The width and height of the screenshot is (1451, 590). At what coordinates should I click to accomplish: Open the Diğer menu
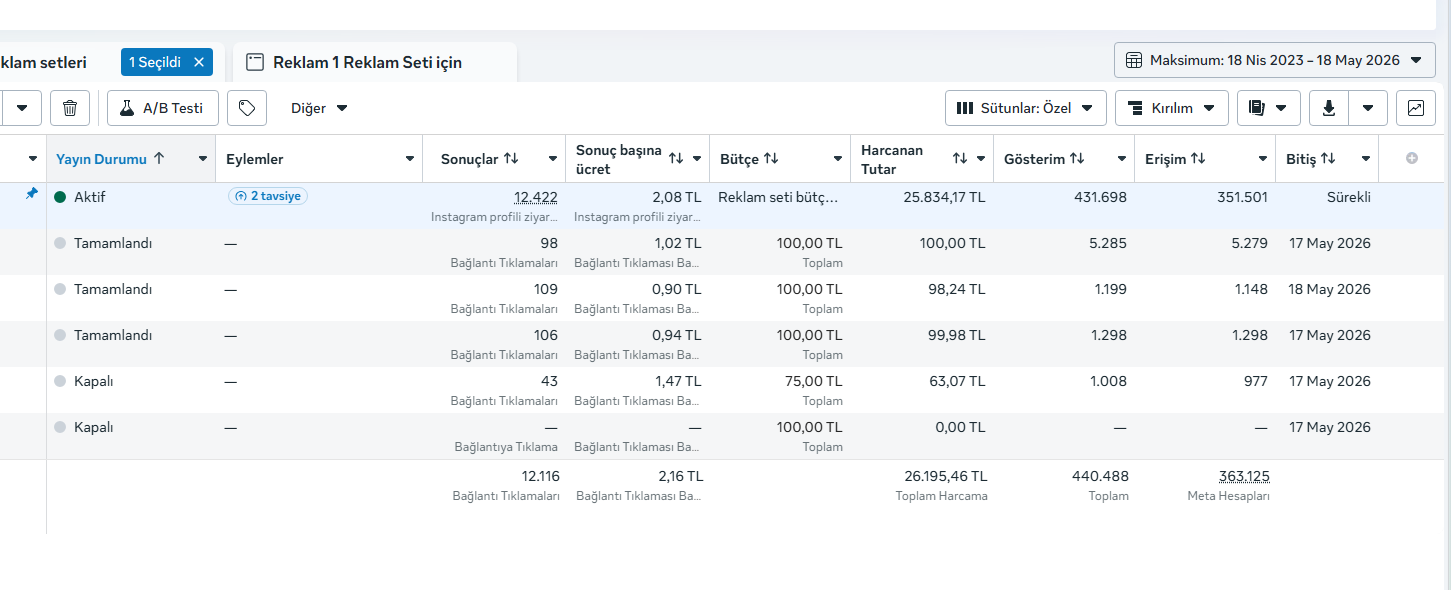(x=319, y=108)
